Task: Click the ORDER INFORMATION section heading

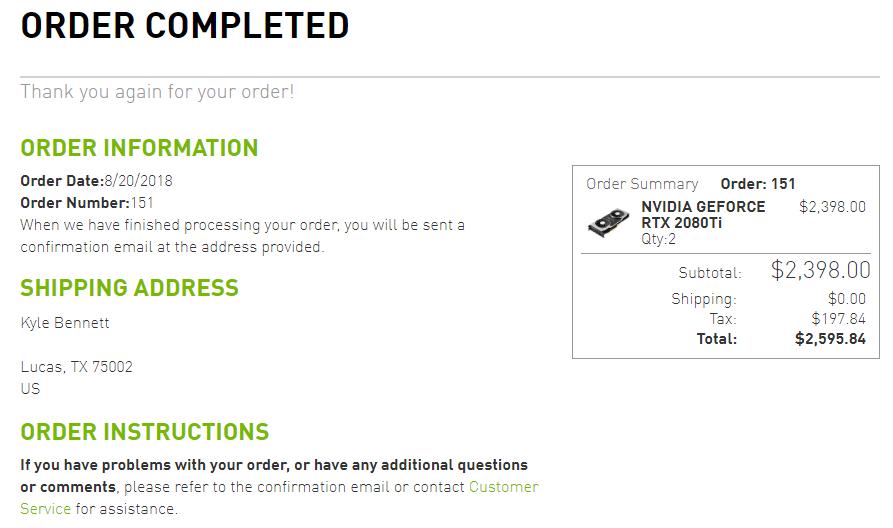Action: click(x=139, y=148)
